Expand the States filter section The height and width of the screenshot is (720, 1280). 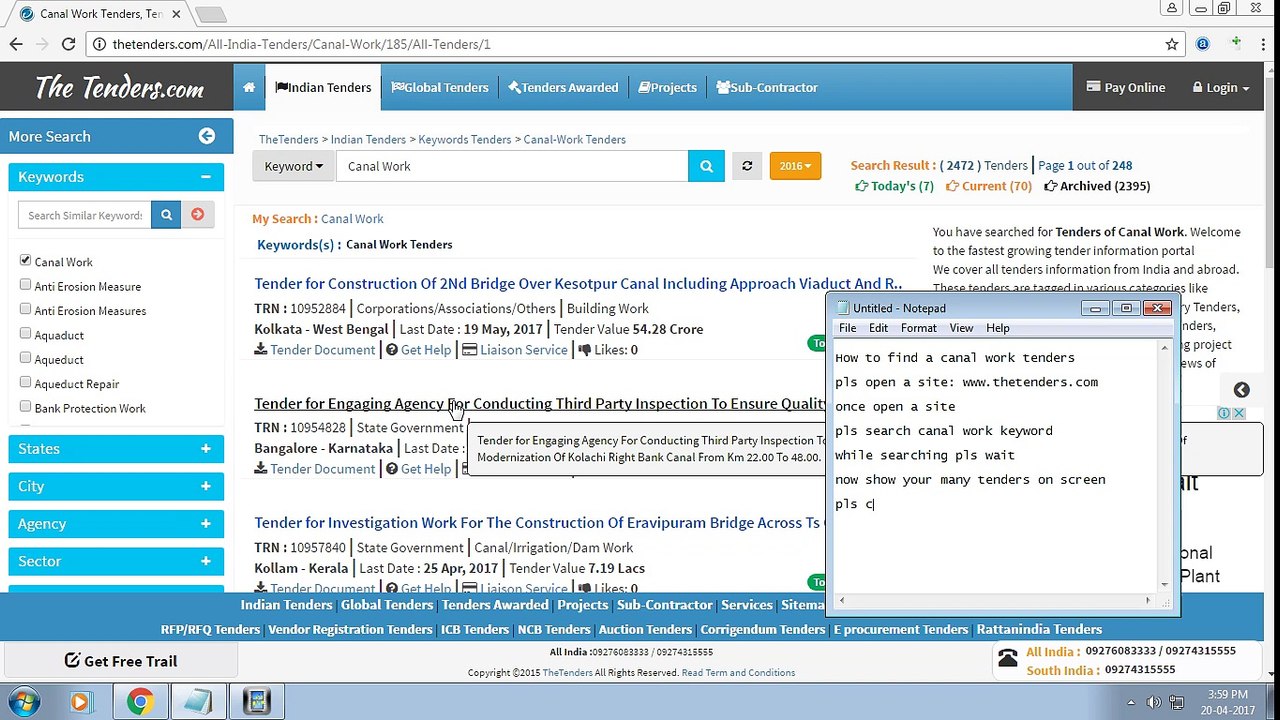[116, 449]
